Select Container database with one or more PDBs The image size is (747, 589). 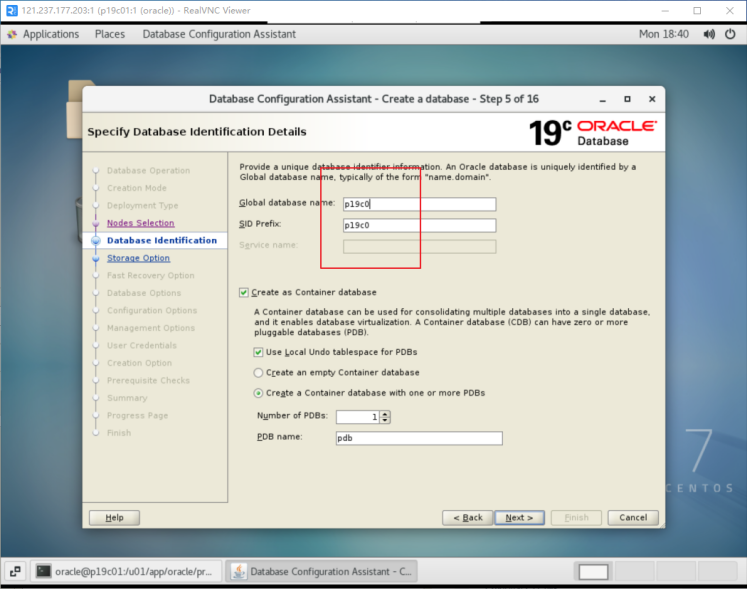pyautogui.click(x=258, y=393)
